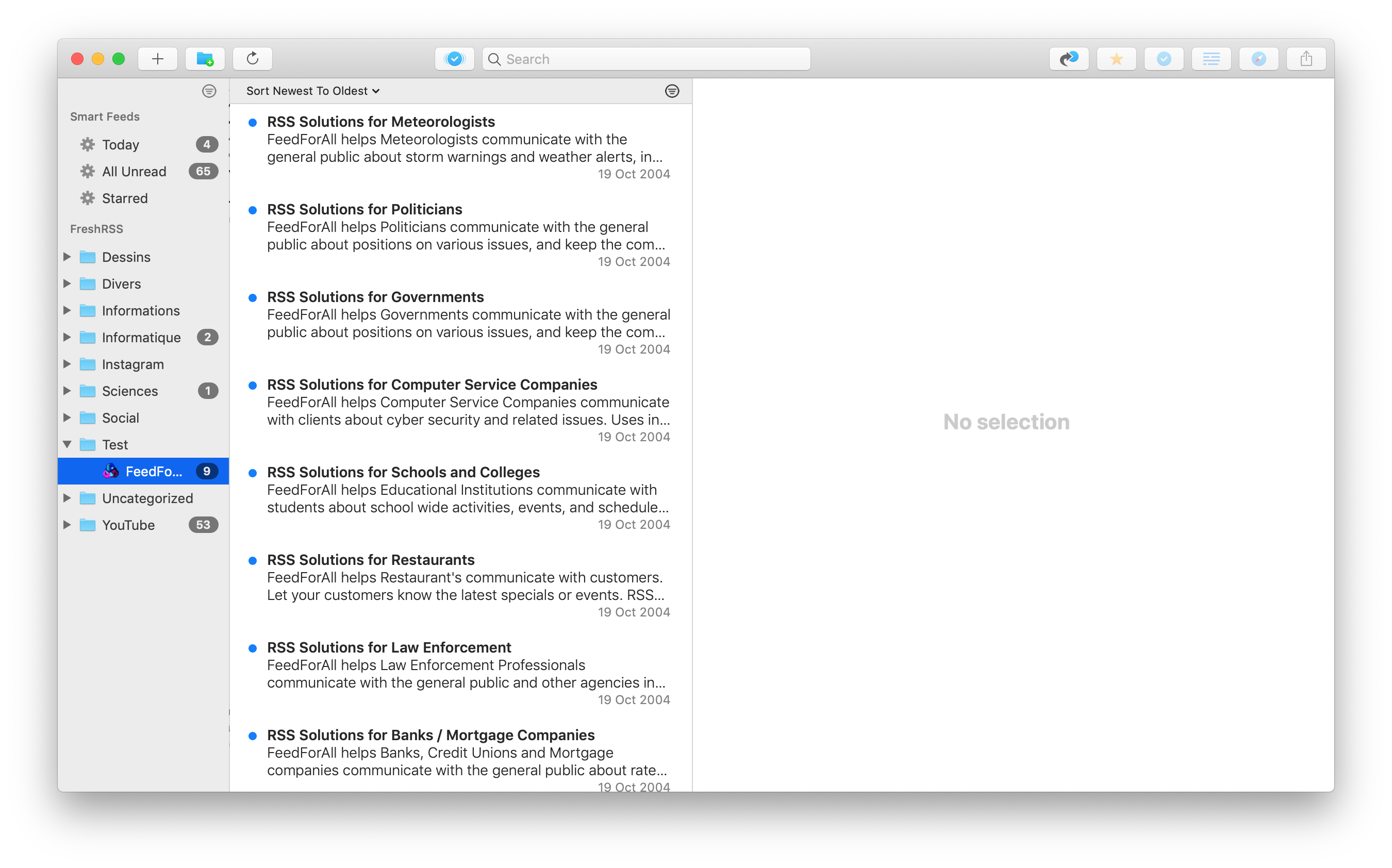Screen dimensions: 1392x868
Task: Select the All Unread smart feed
Action: (x=143, y=171)
